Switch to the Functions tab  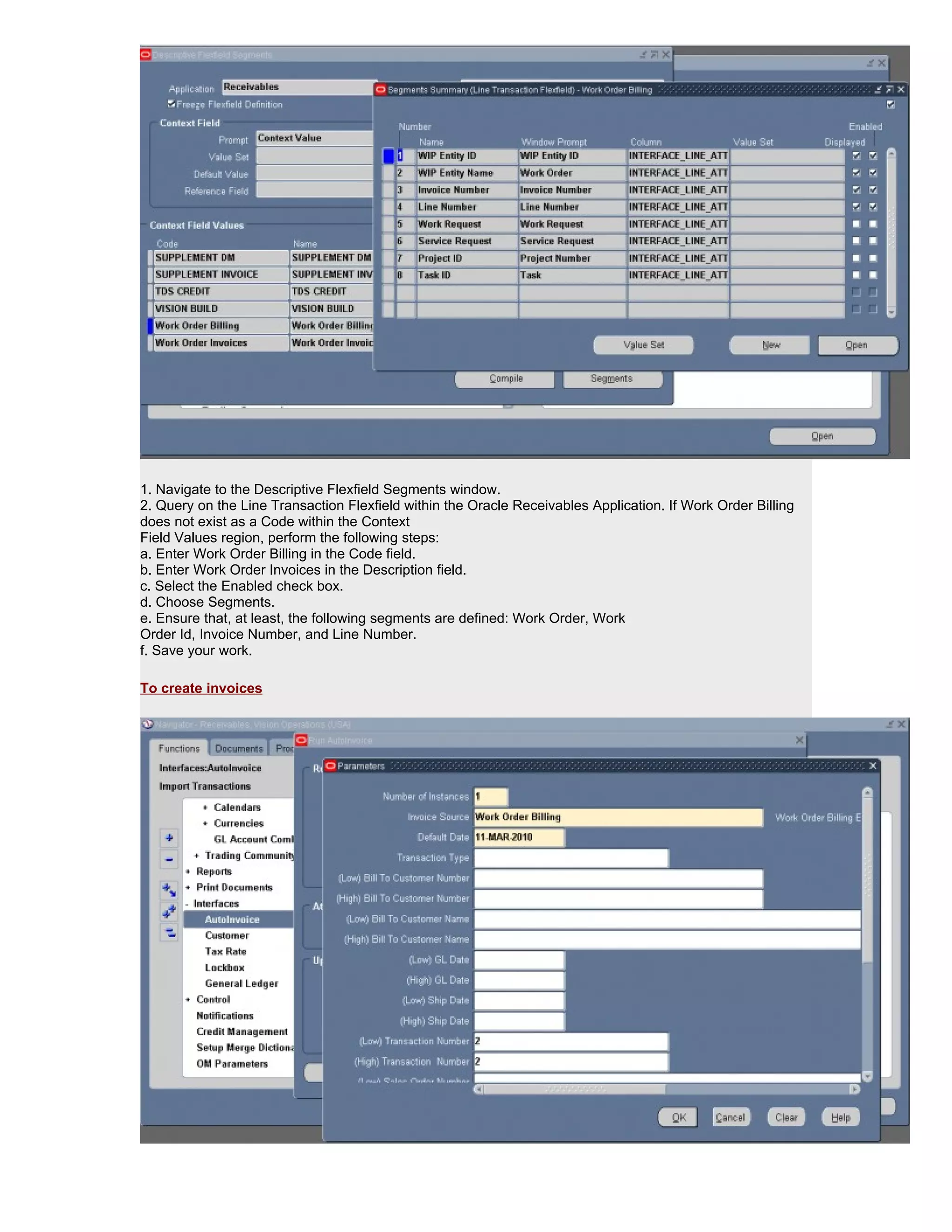tap(179, 748)
